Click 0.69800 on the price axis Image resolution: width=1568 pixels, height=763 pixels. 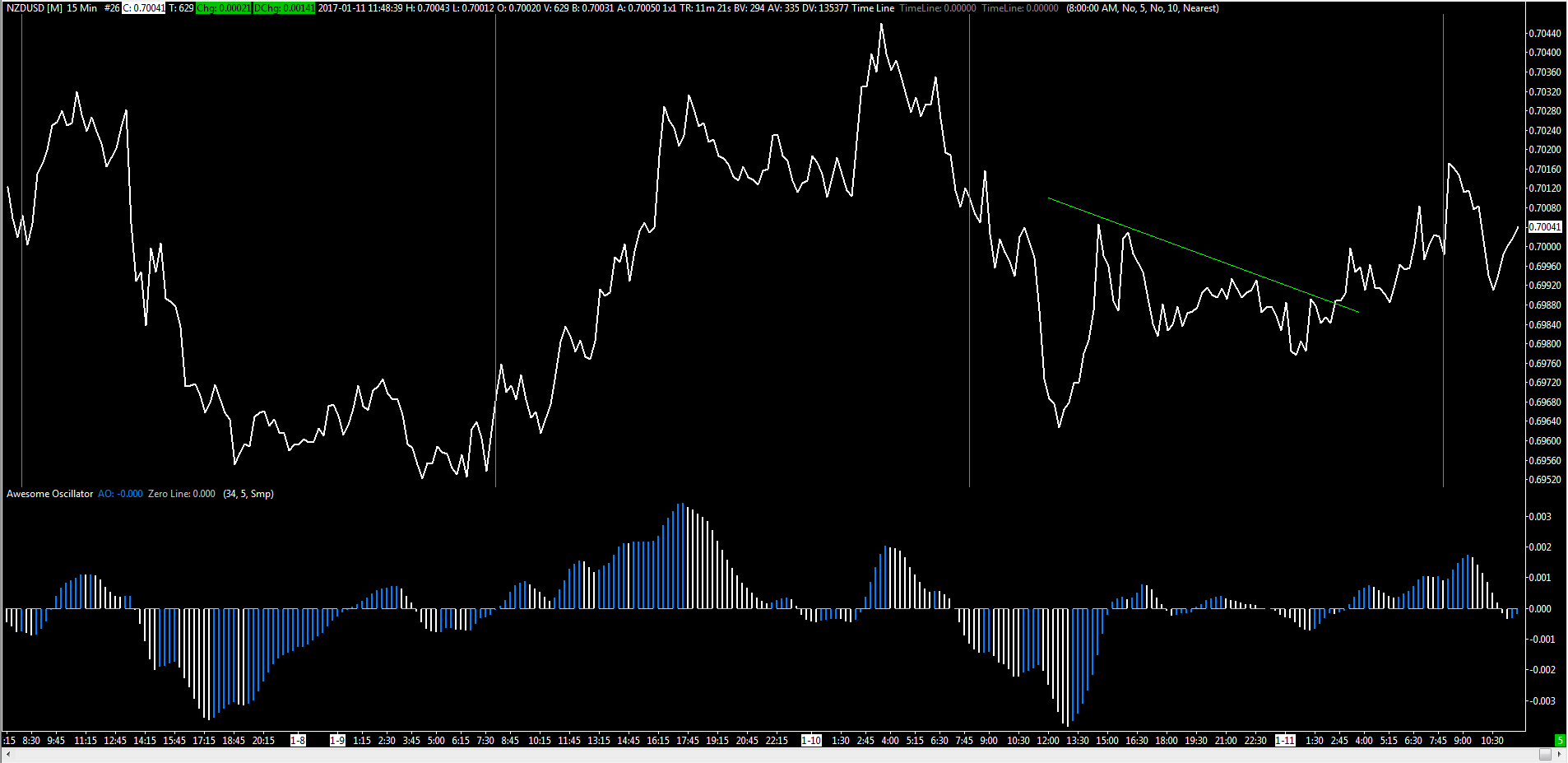pos(1545,344)
